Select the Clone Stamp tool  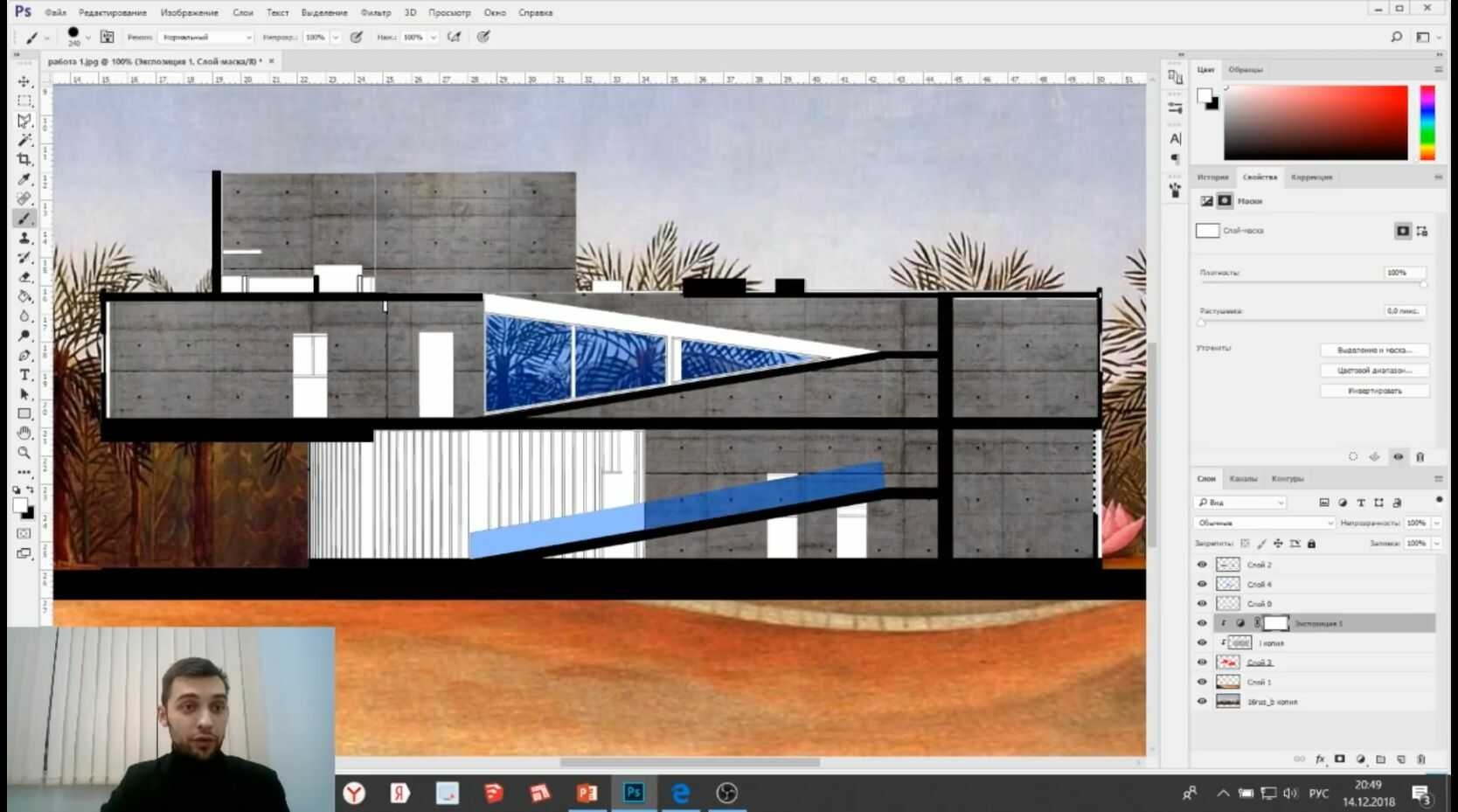[x=24, y=238]
